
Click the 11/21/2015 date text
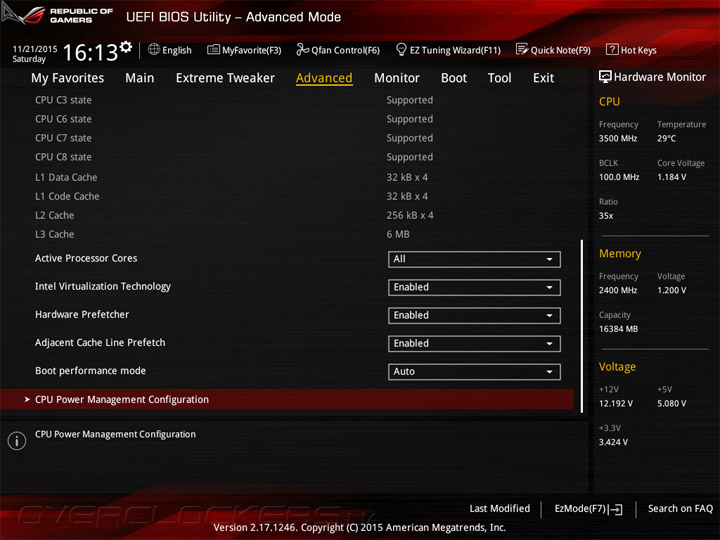click(x=35, y=49)
